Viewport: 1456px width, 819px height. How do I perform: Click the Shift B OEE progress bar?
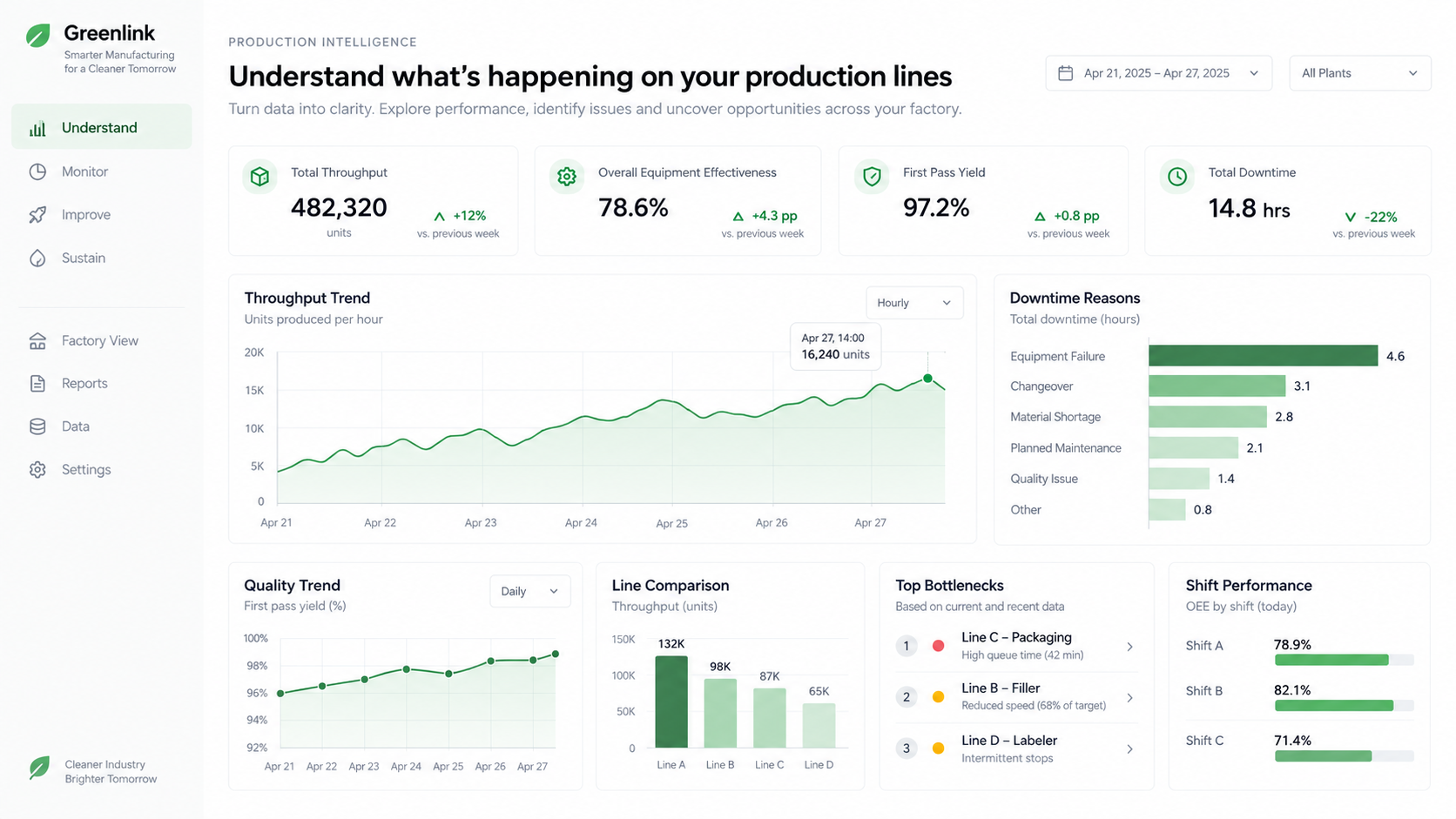1344,705
